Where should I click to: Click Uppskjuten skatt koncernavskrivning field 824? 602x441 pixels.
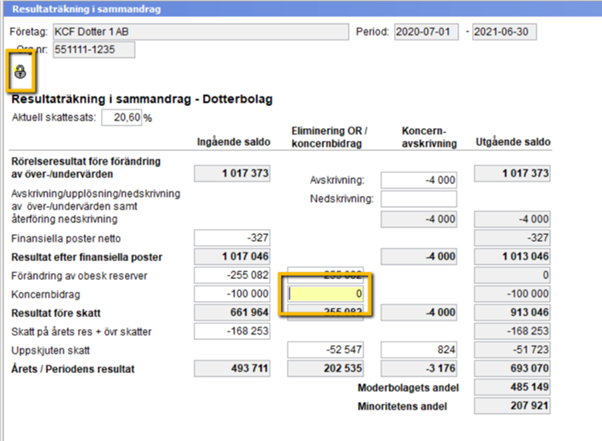[x=418, y=350]
